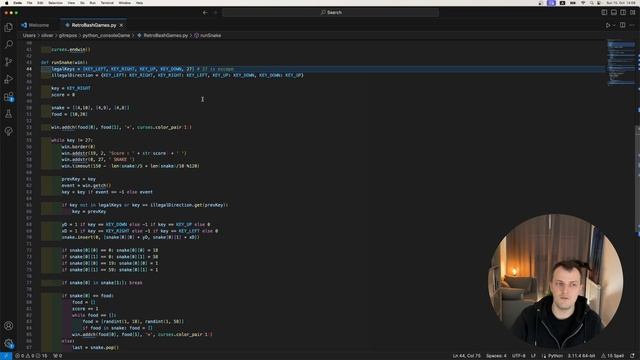Run the Python file with play button
640x360 pixels.
tap(608, 25)
